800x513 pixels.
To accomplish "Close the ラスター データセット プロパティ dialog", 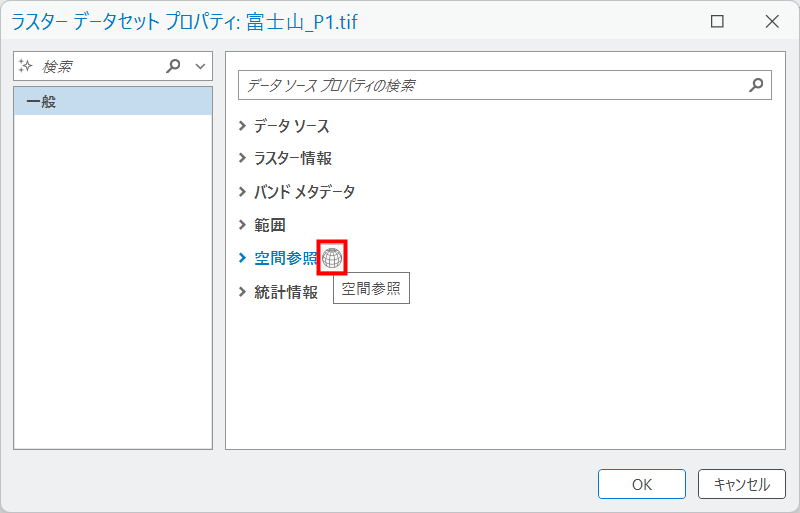I will [x=771, y=21].
